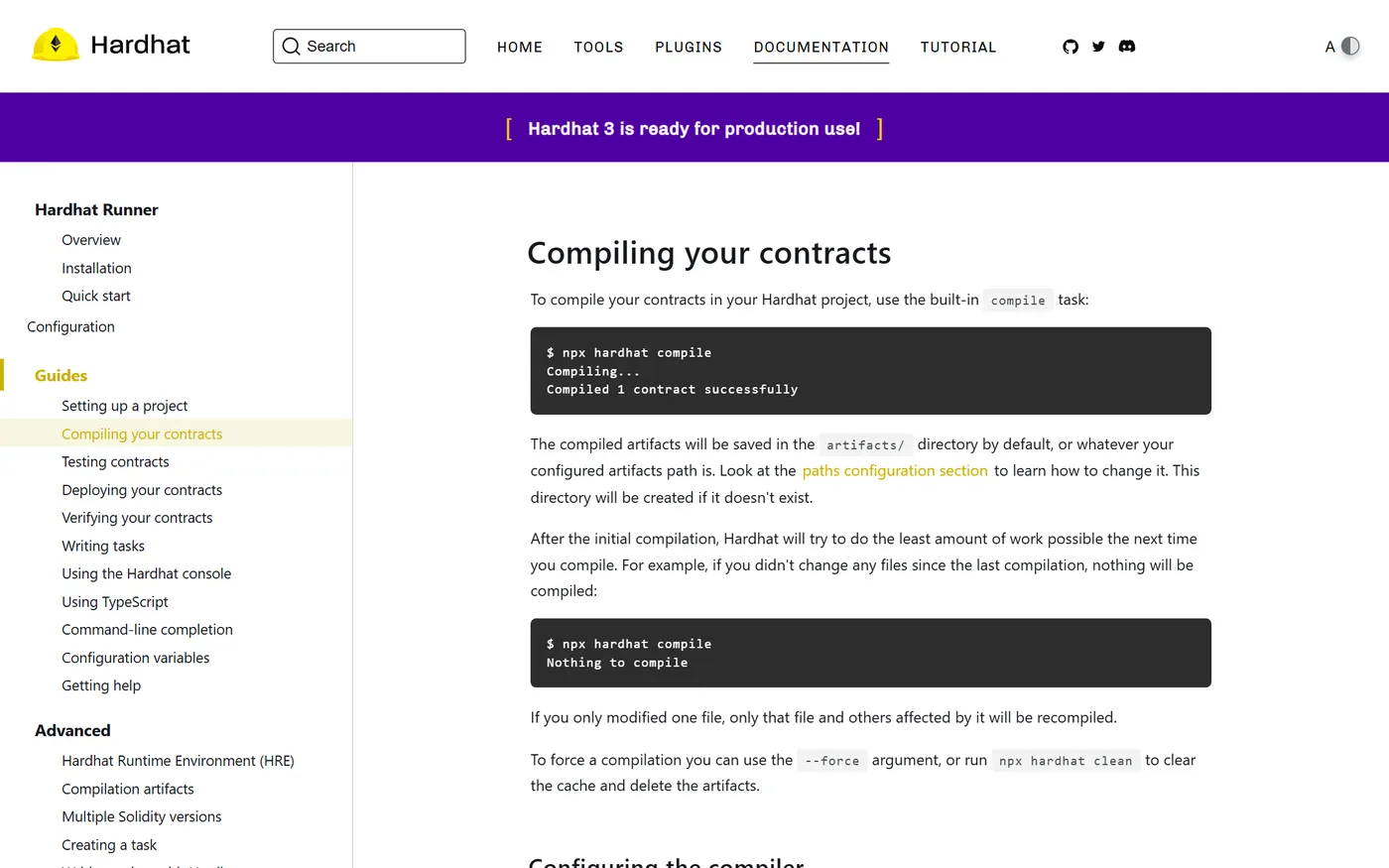Click the Hardhat wordmark text in header
Image resolution: width=1389 pixels, height=868 pixels.
pyautogui.click(x=140, y=45)
